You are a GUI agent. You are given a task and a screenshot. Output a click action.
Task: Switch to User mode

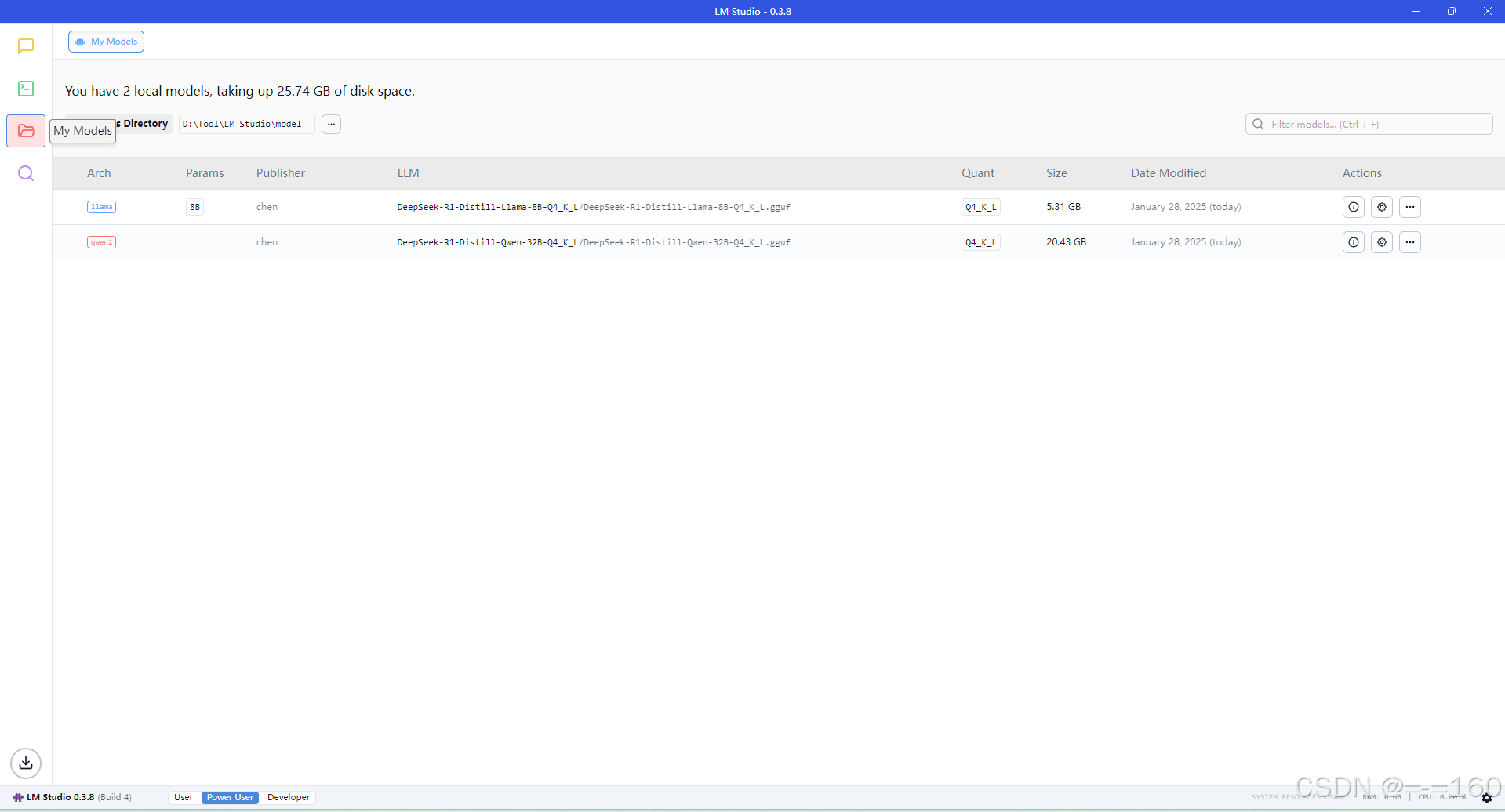coord(184,797)
